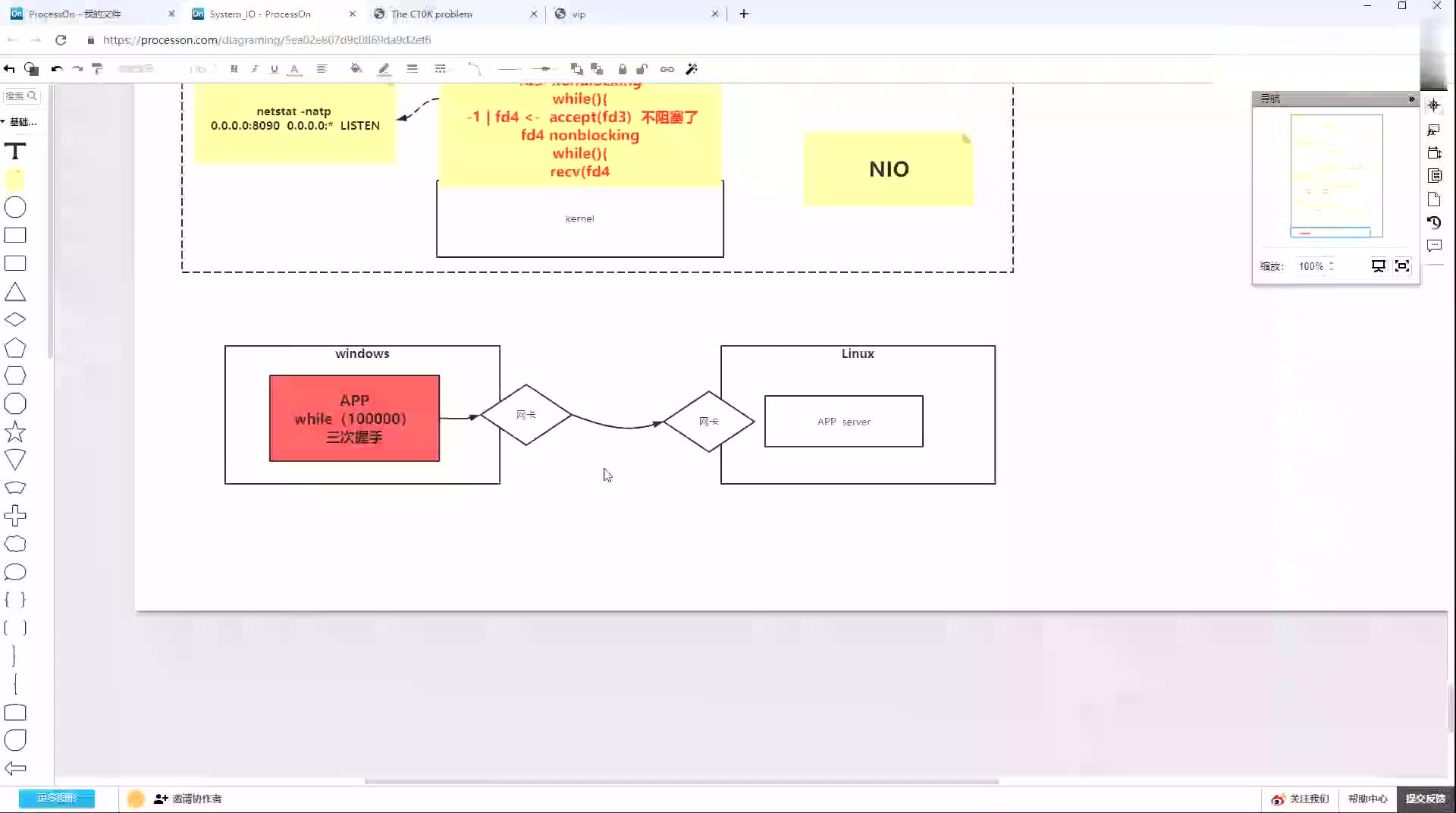Screen dimensions: 1456x813
Task: Open the comments speech bubble panel icon
Action: coord(1433,246)
